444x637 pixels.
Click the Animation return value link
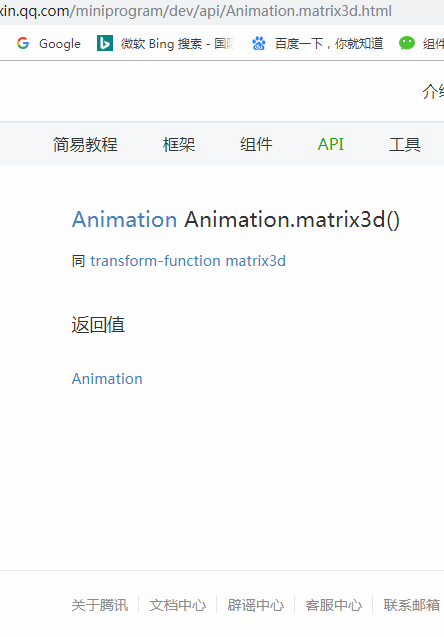[107, 379]
